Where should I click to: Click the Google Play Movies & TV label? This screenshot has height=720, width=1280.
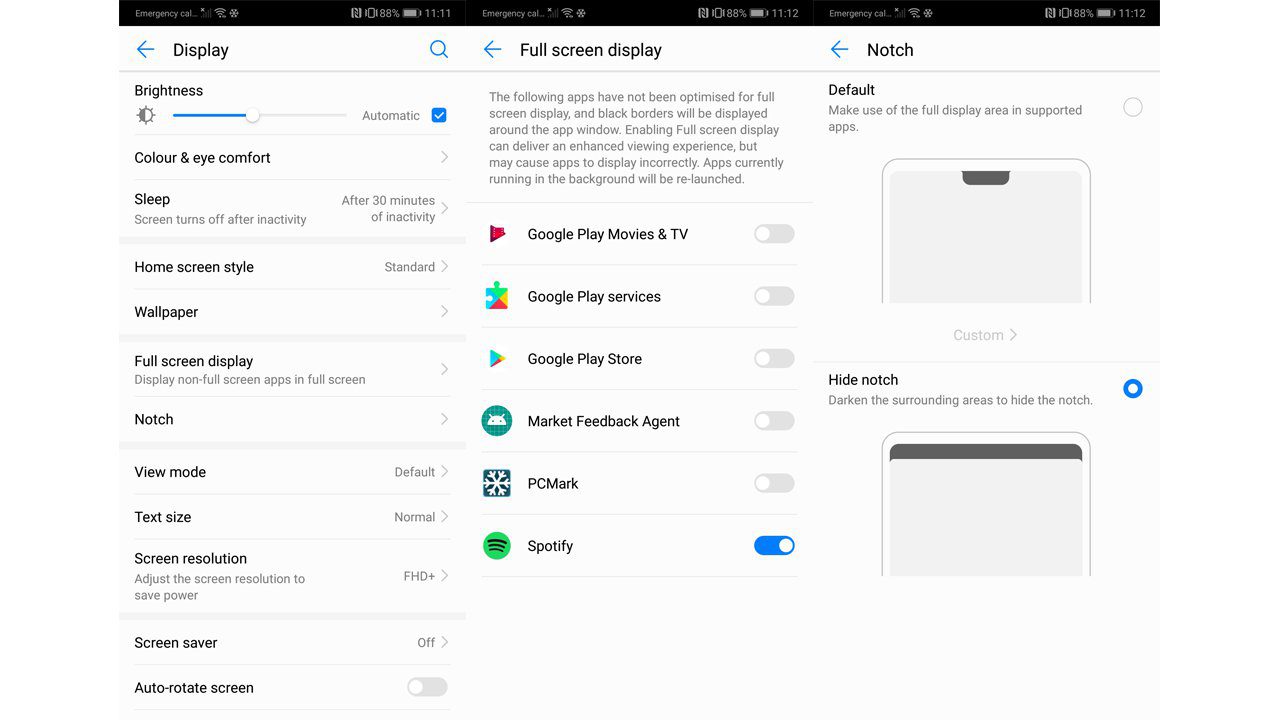[608, 234]
